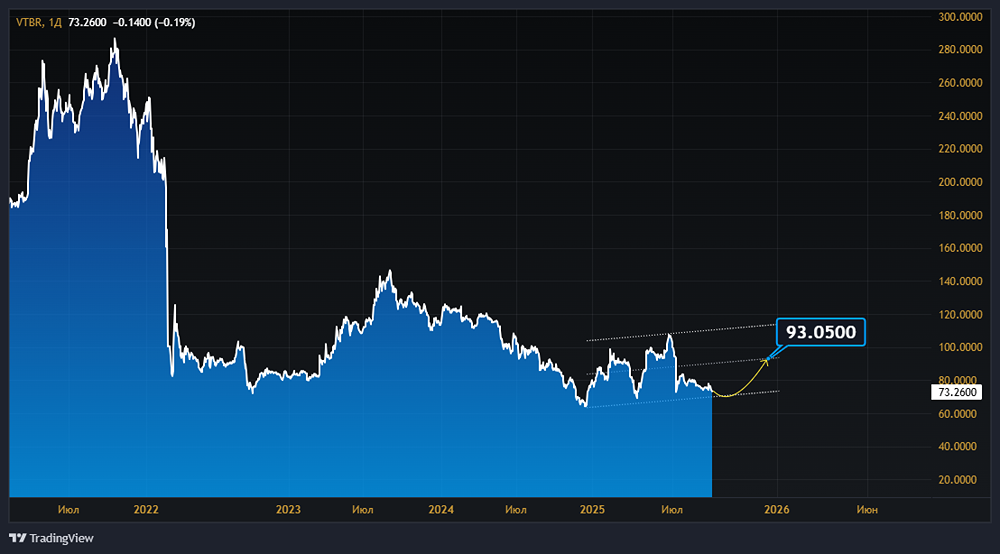
Task: Click the 120.0000 price axis label
Action: pos(960,314)
